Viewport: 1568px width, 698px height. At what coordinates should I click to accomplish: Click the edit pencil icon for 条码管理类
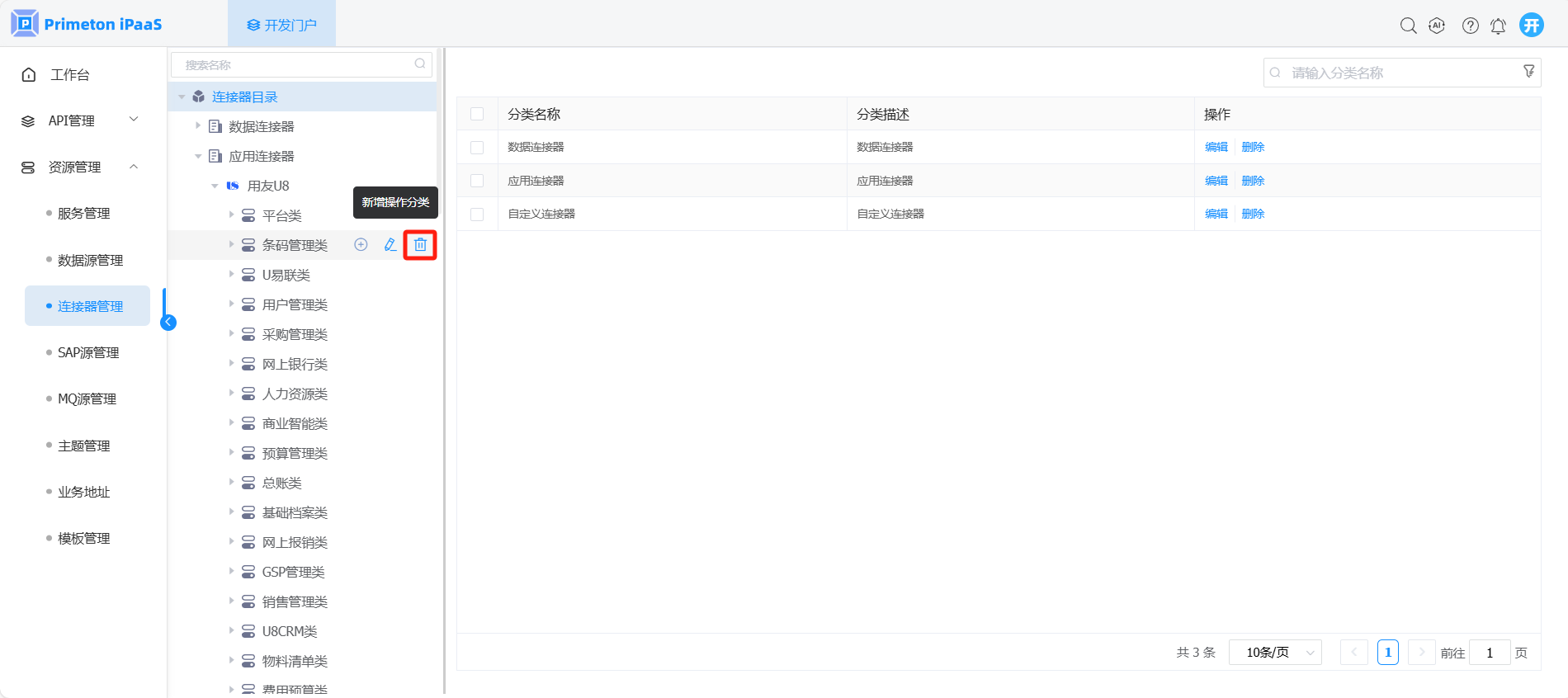point(390,245)
